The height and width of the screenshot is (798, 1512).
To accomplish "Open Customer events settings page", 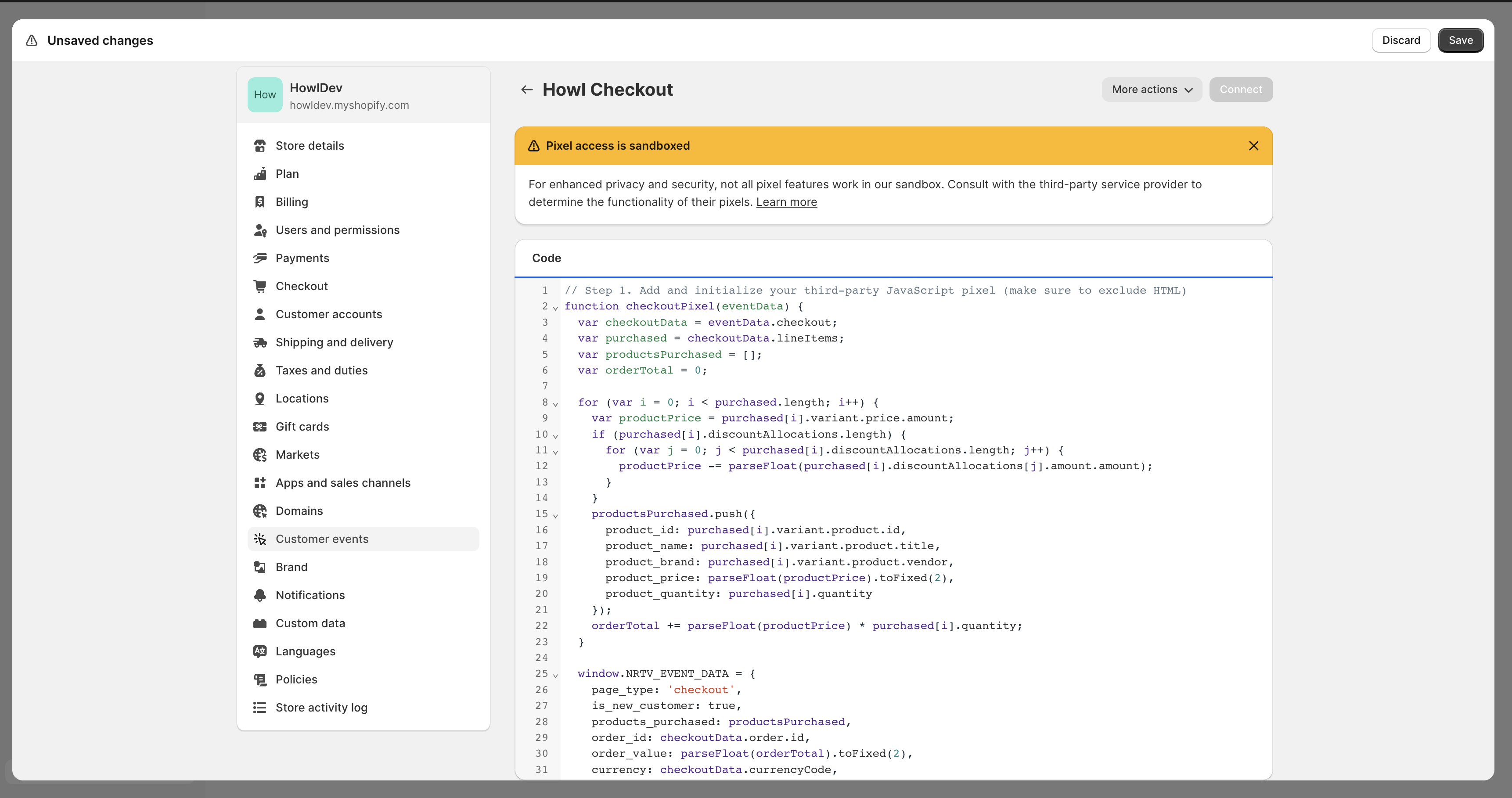I will 322,539.
